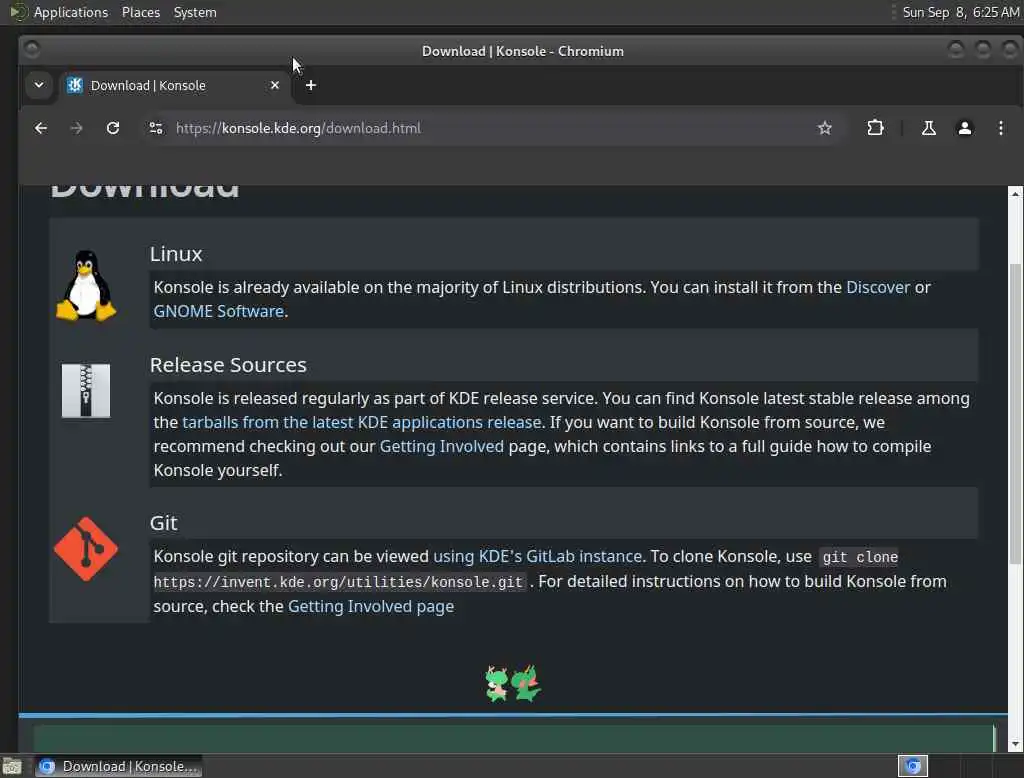Click the red Git logo icon
Screen dimensions: 1024x778
[86, 549]
